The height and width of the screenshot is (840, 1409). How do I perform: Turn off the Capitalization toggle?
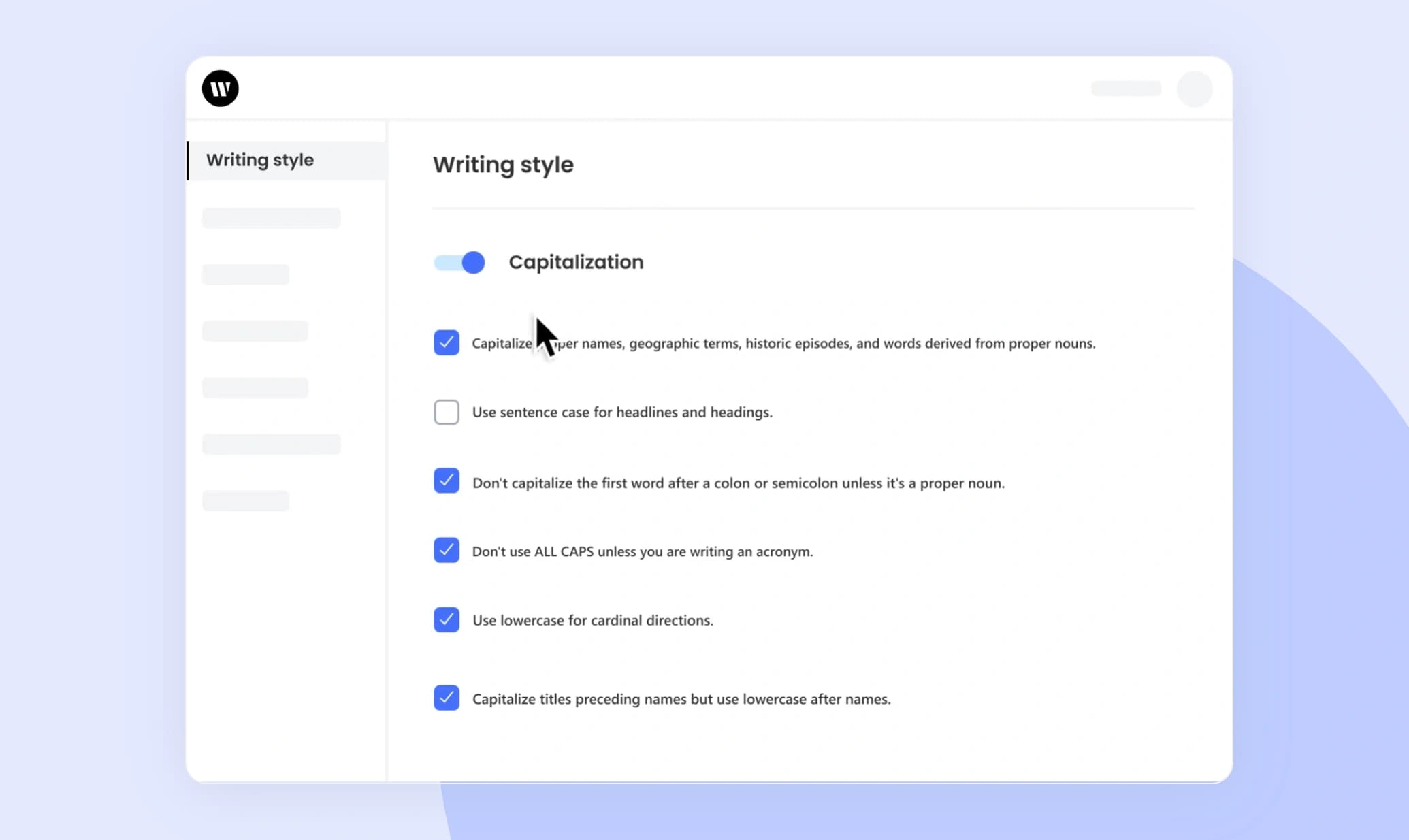pyautogui.click(x=459, y=262)
